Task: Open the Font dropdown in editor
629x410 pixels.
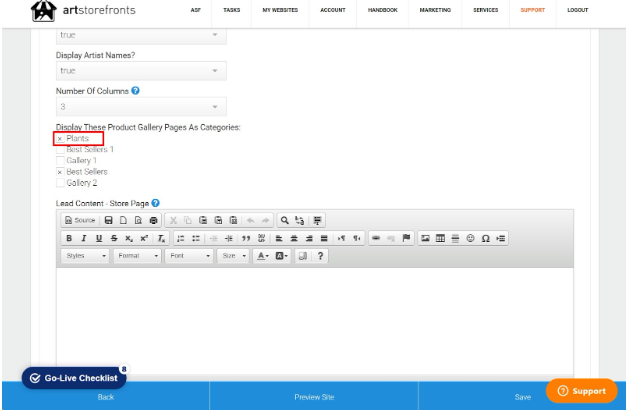Action: (189, 256)
